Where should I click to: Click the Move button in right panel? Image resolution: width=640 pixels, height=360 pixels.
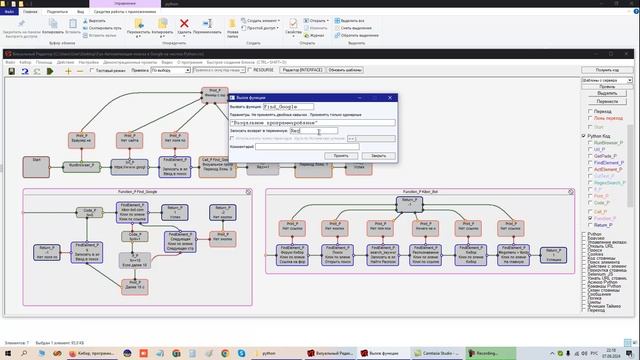pos(607,101)
